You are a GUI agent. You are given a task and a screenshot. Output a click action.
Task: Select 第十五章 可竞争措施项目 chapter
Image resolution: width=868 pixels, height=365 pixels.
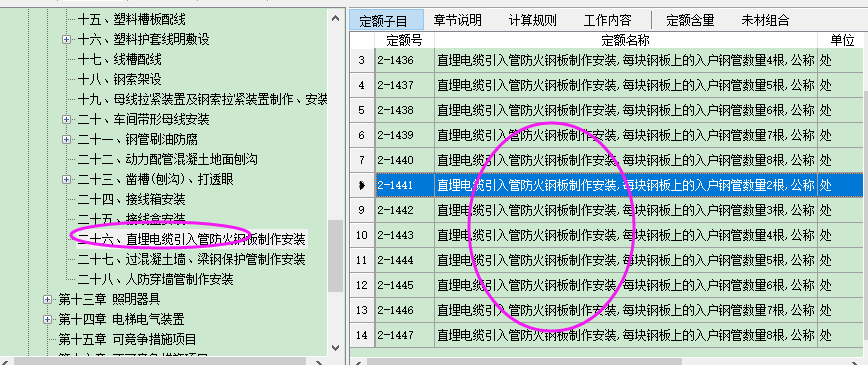point(127,340)
